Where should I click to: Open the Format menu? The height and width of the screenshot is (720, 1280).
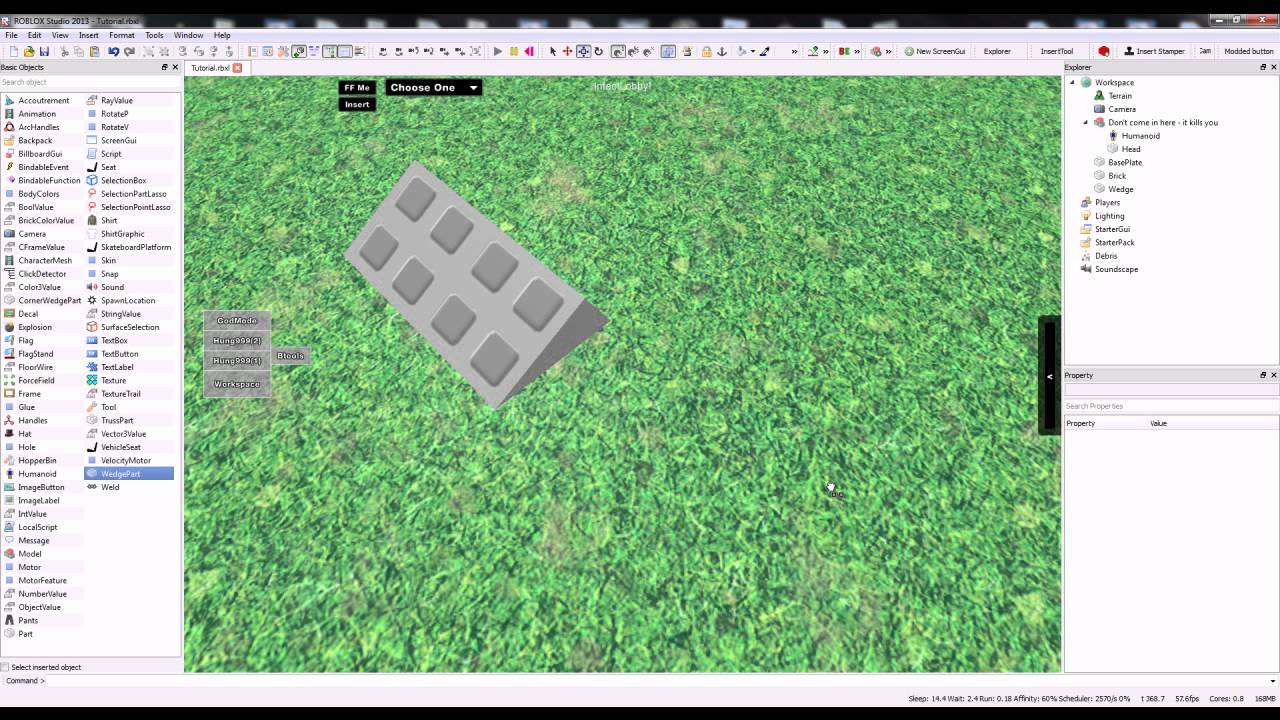pos(122,35)
